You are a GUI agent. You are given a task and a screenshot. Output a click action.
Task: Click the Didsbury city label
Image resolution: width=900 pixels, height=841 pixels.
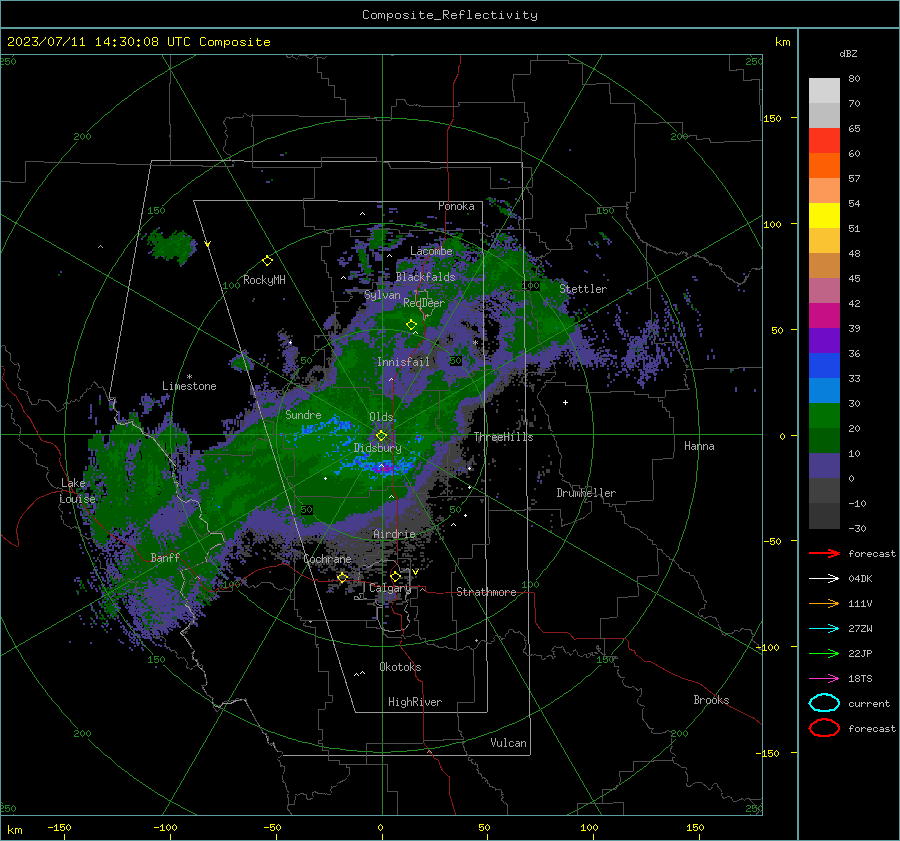377,448
